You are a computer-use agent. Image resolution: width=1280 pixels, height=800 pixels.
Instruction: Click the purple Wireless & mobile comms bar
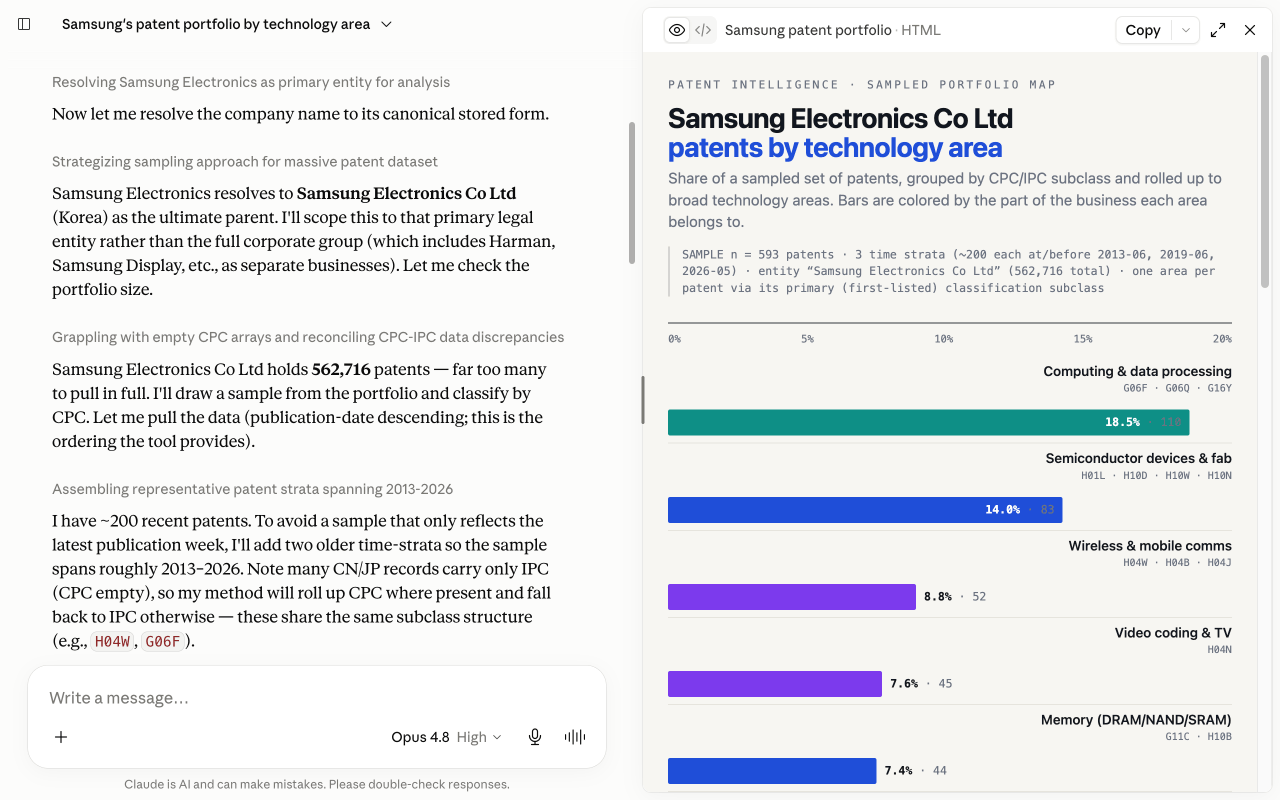(792, 596)
